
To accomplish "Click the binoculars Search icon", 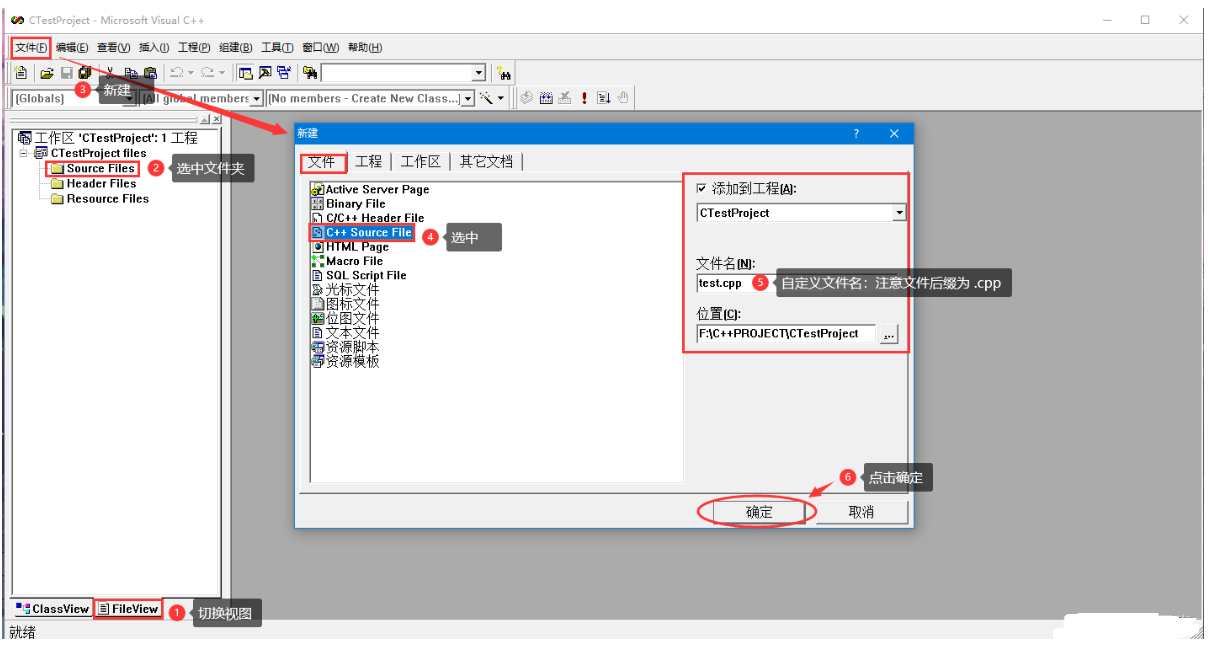I will (x=504, y=72).
